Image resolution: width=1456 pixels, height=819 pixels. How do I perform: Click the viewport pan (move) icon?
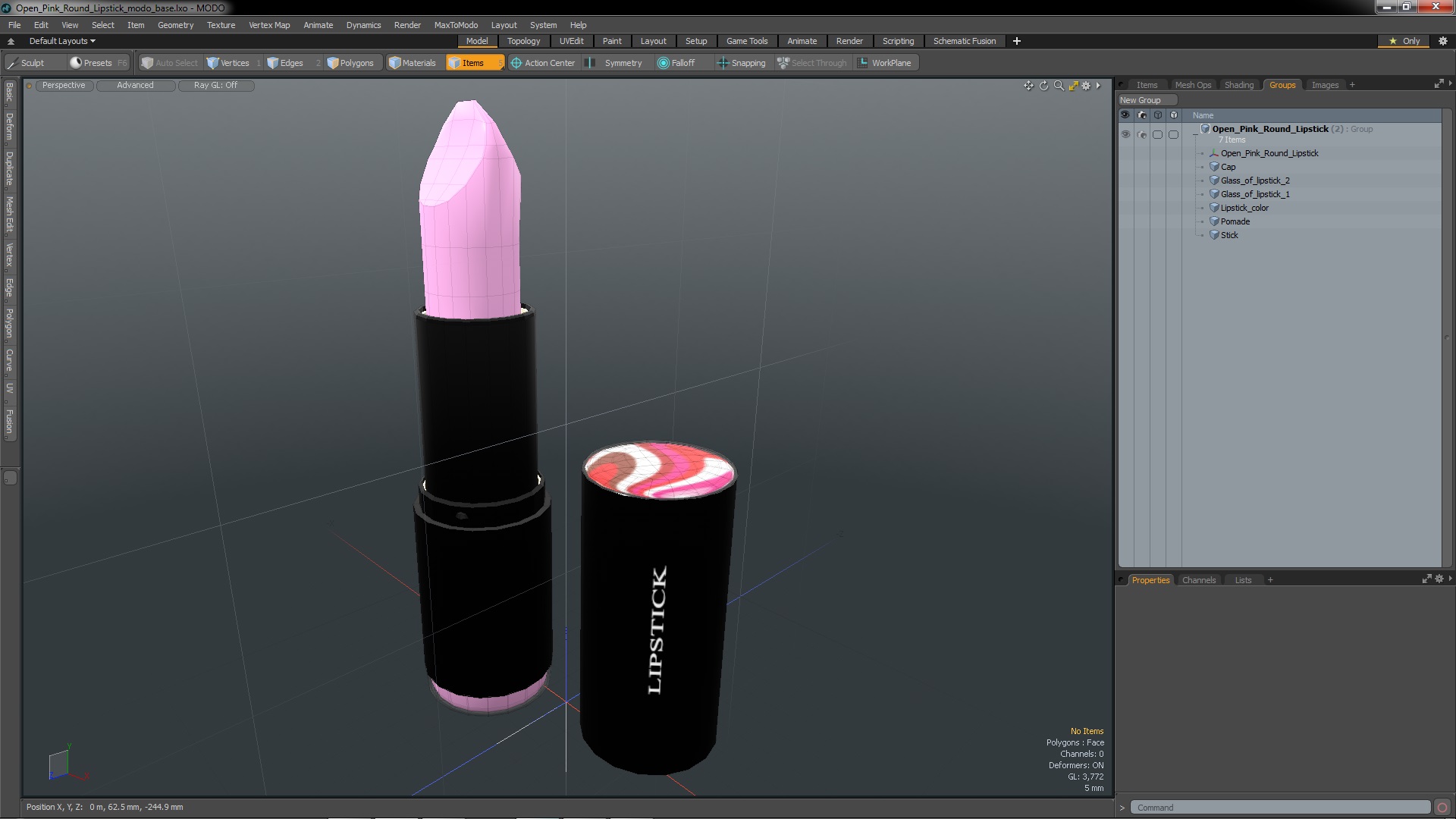pyautogui.click(x=1028, y=86)
